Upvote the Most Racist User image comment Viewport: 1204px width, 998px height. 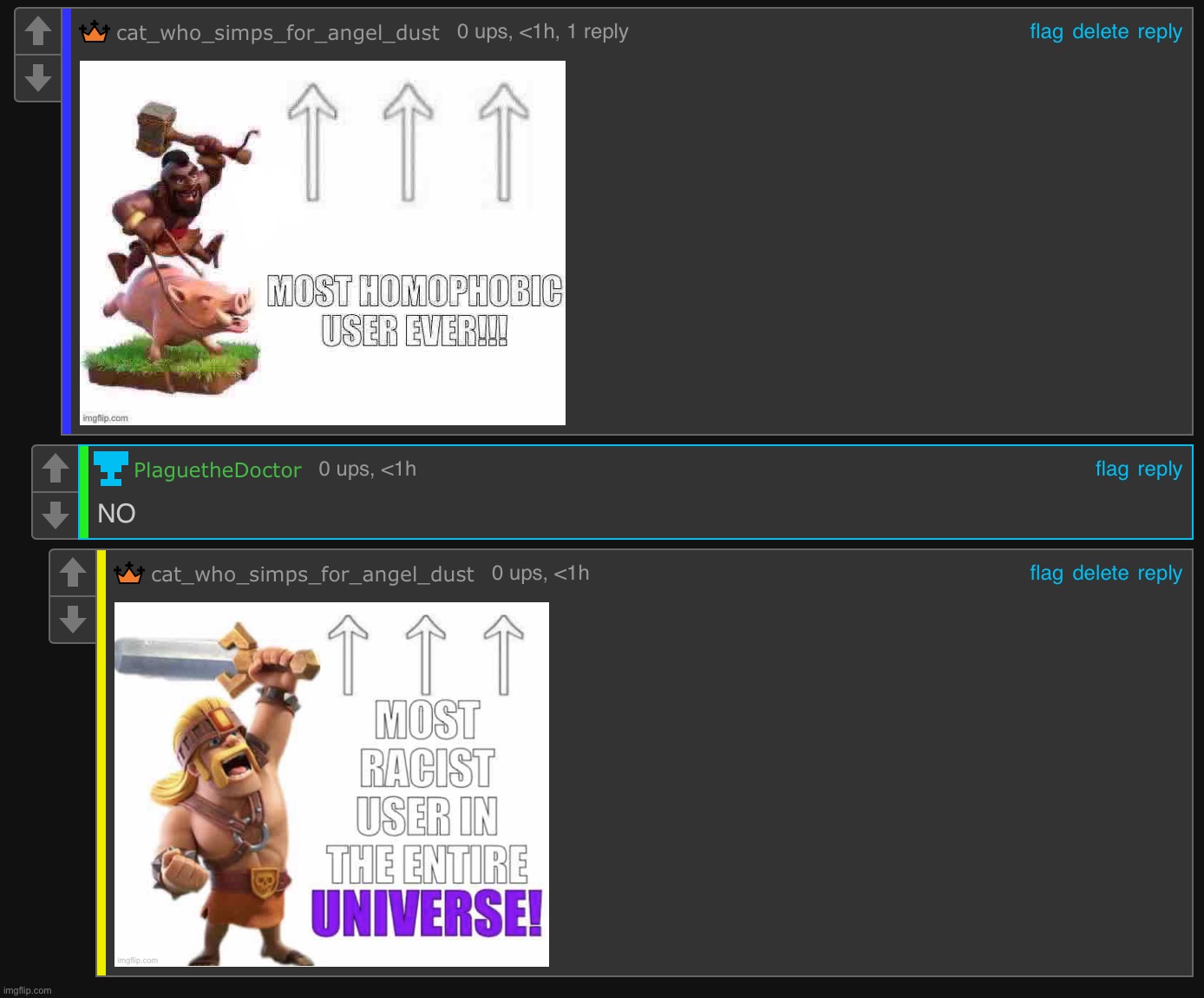tap(73, 573)
